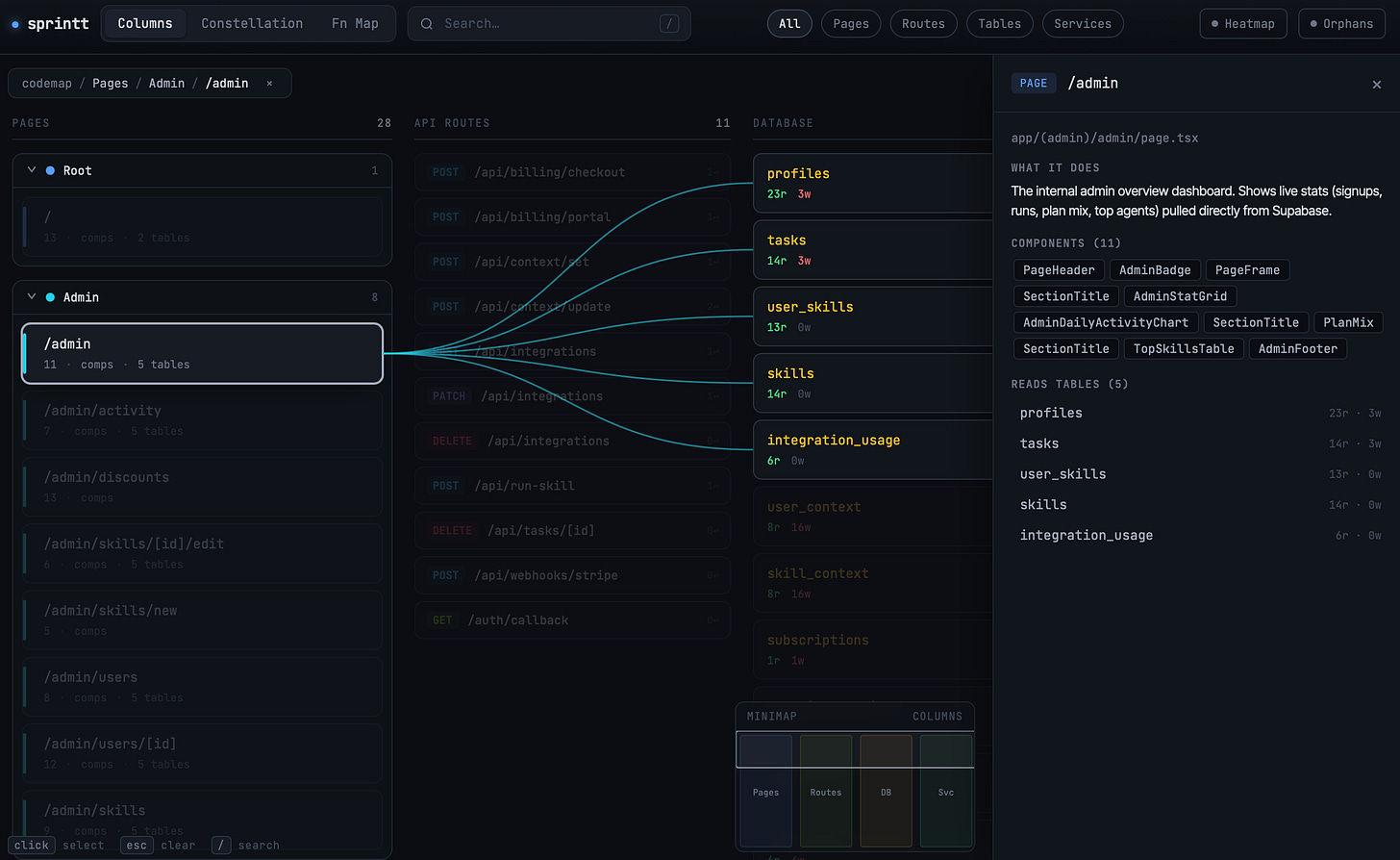Collapse the Admin pages group
This screenshot has width=1400, height=860.
click(x=32, y=297)
